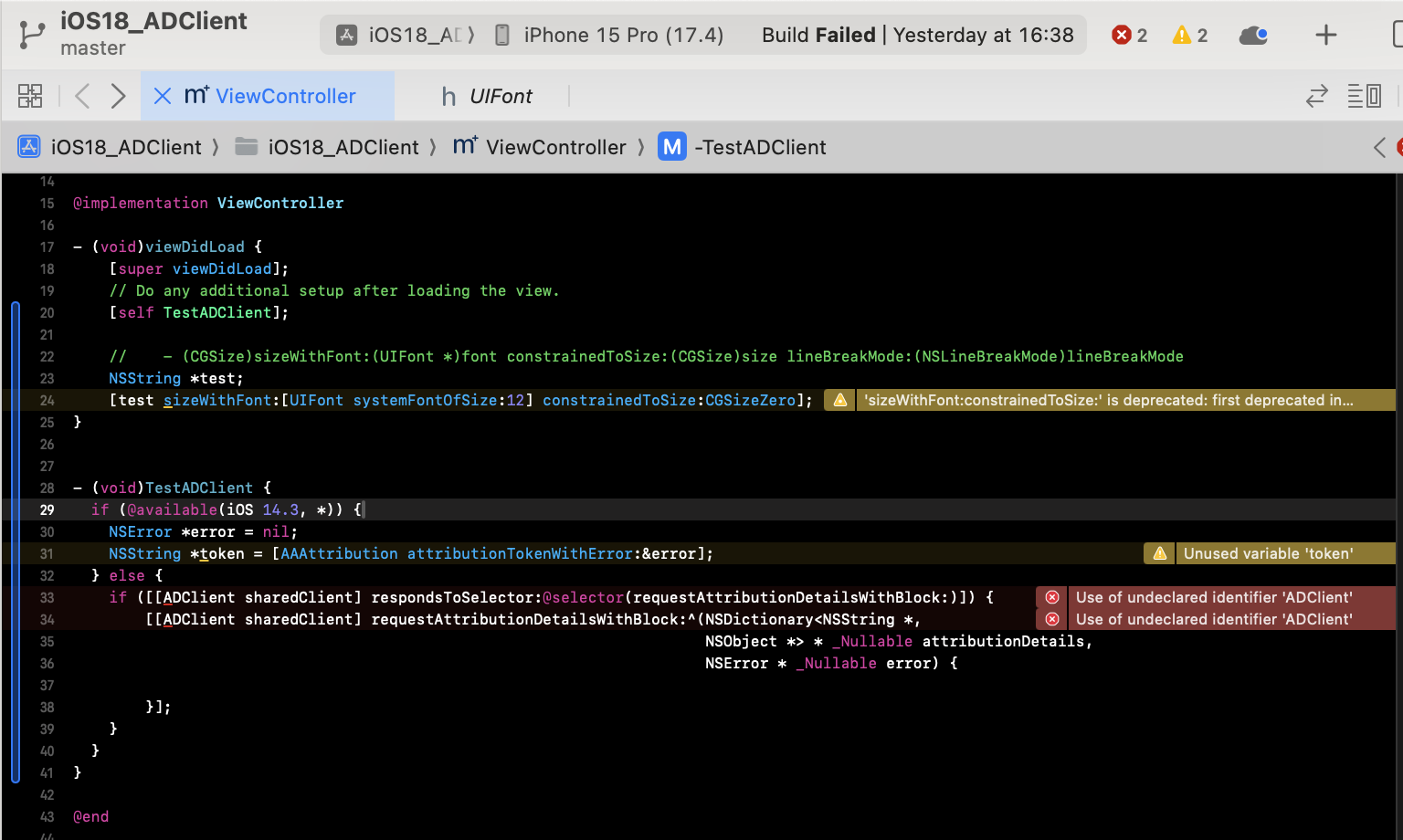Click the blue change bar in gutter
The height and width of the screenshot is (840, 1403).
pos(16,542)
